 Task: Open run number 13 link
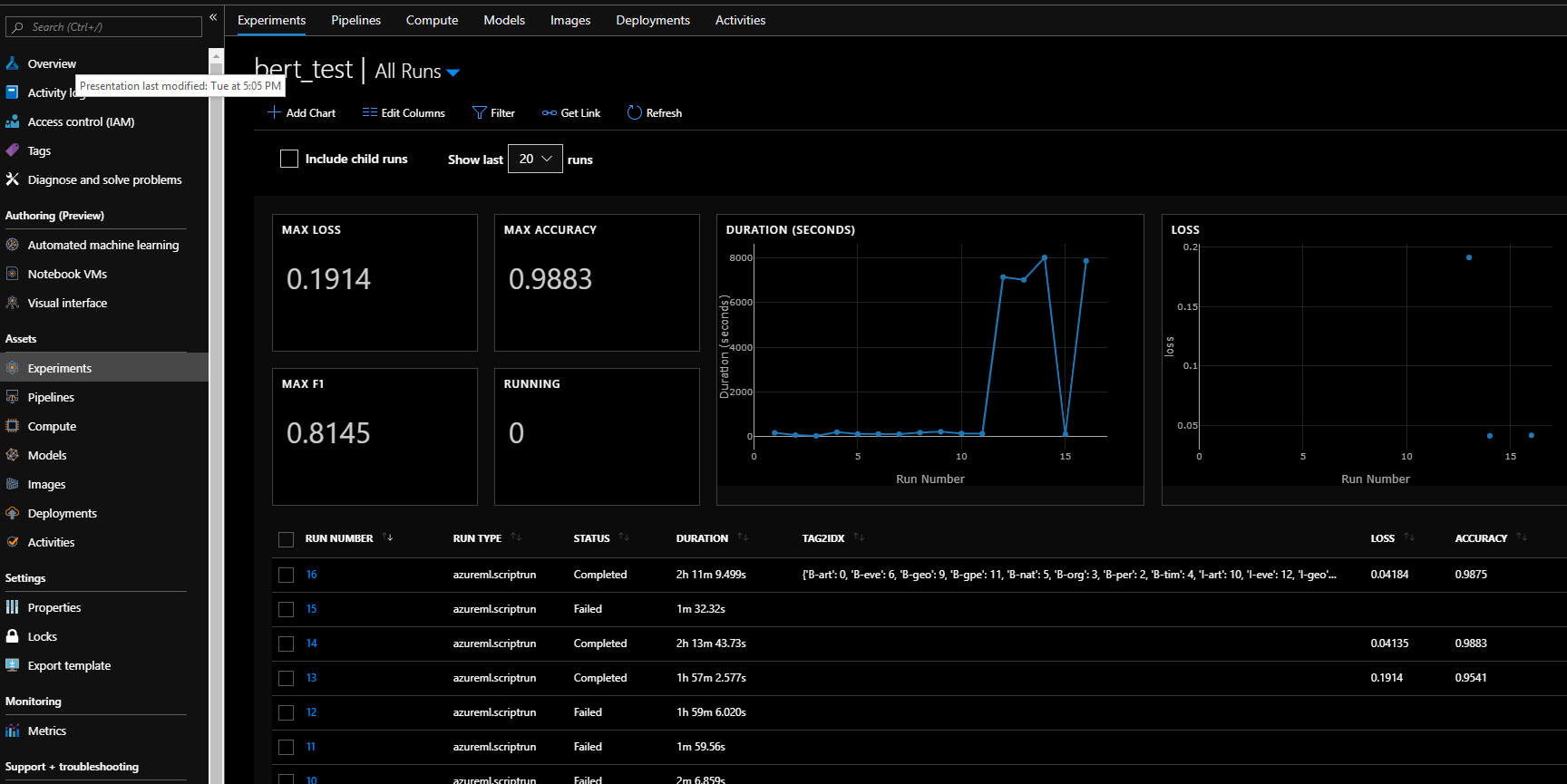(x=311, y=678)
